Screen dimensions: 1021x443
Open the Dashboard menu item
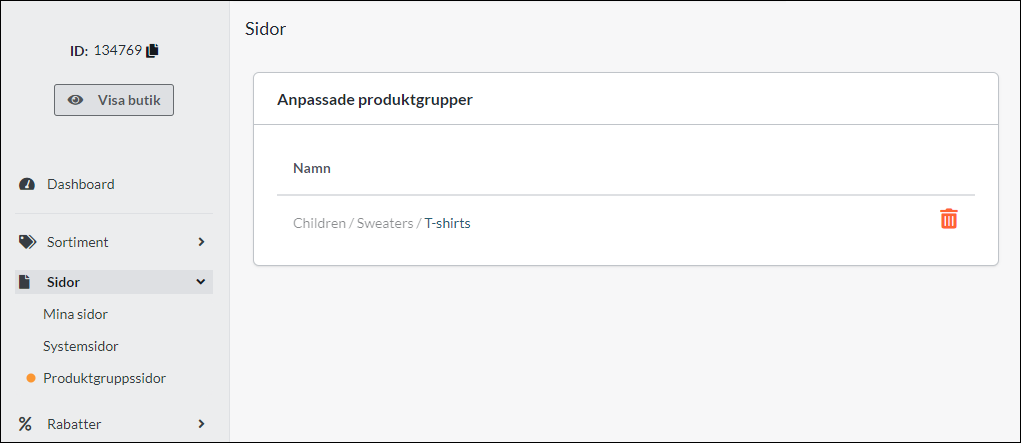pyautogui.click(x=80, y=184)
